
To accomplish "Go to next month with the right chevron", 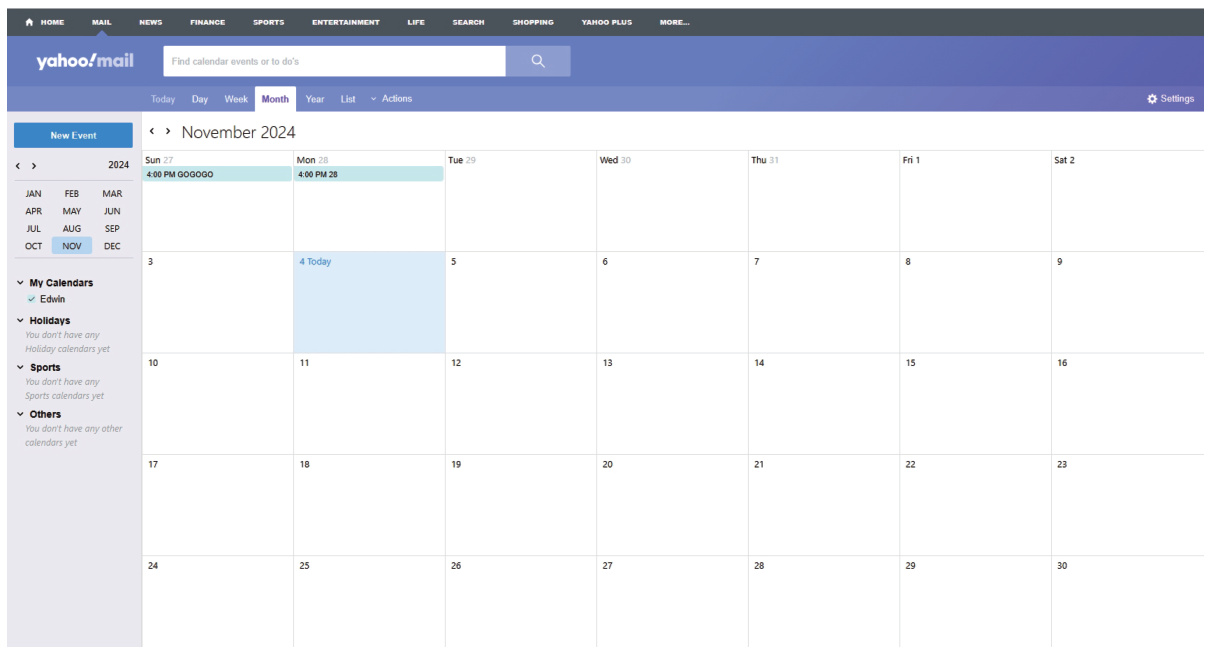I will 166,130.
